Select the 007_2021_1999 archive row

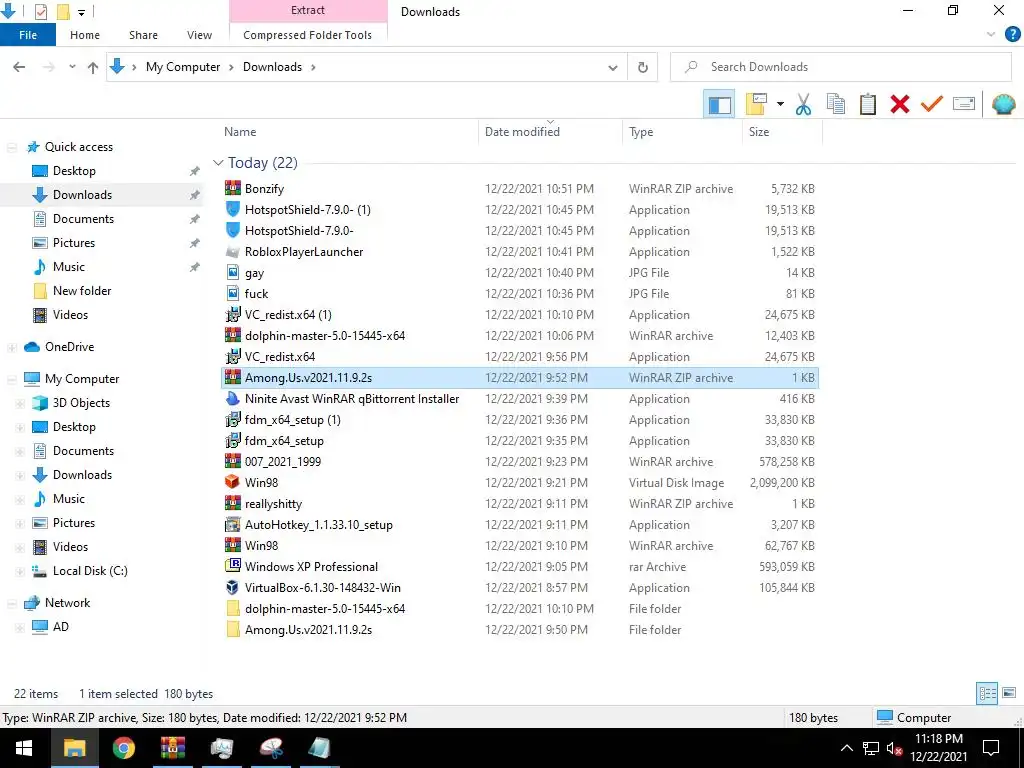pos(519,462)
